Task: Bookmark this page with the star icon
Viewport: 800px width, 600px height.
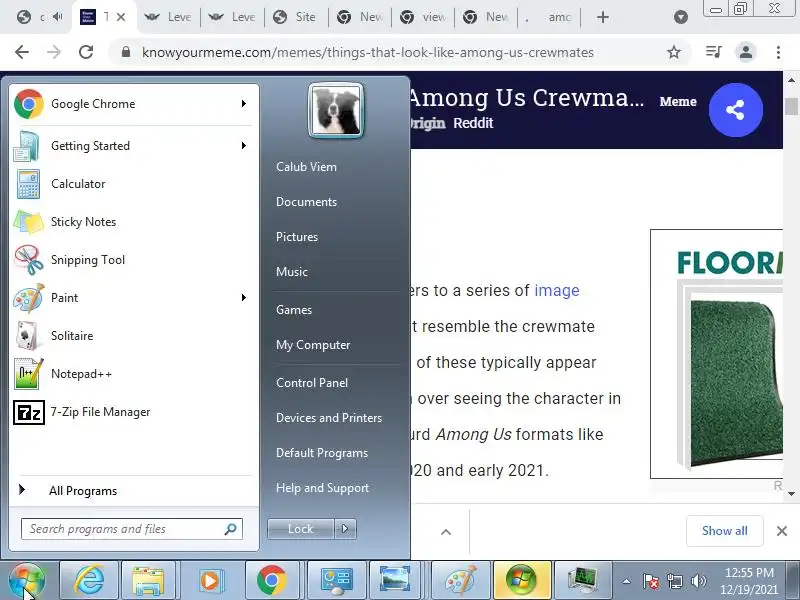Action: pyautogui.click(x=674, y=52)
